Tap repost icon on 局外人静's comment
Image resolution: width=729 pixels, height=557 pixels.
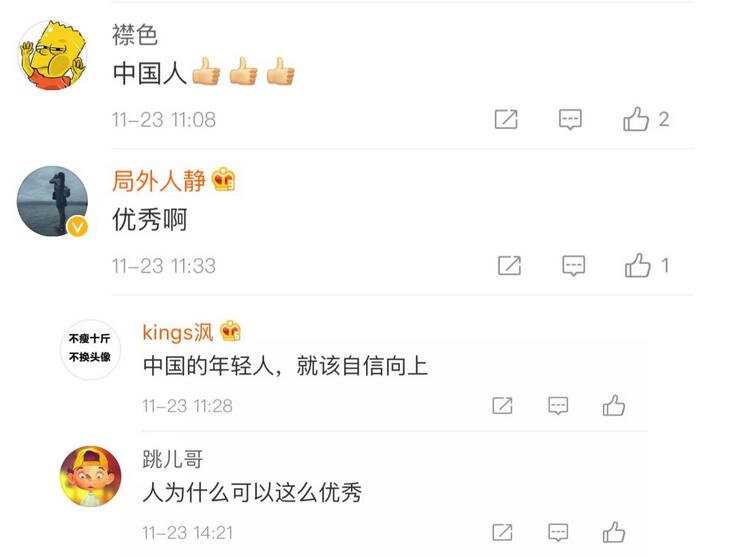[x=510, y=265]
